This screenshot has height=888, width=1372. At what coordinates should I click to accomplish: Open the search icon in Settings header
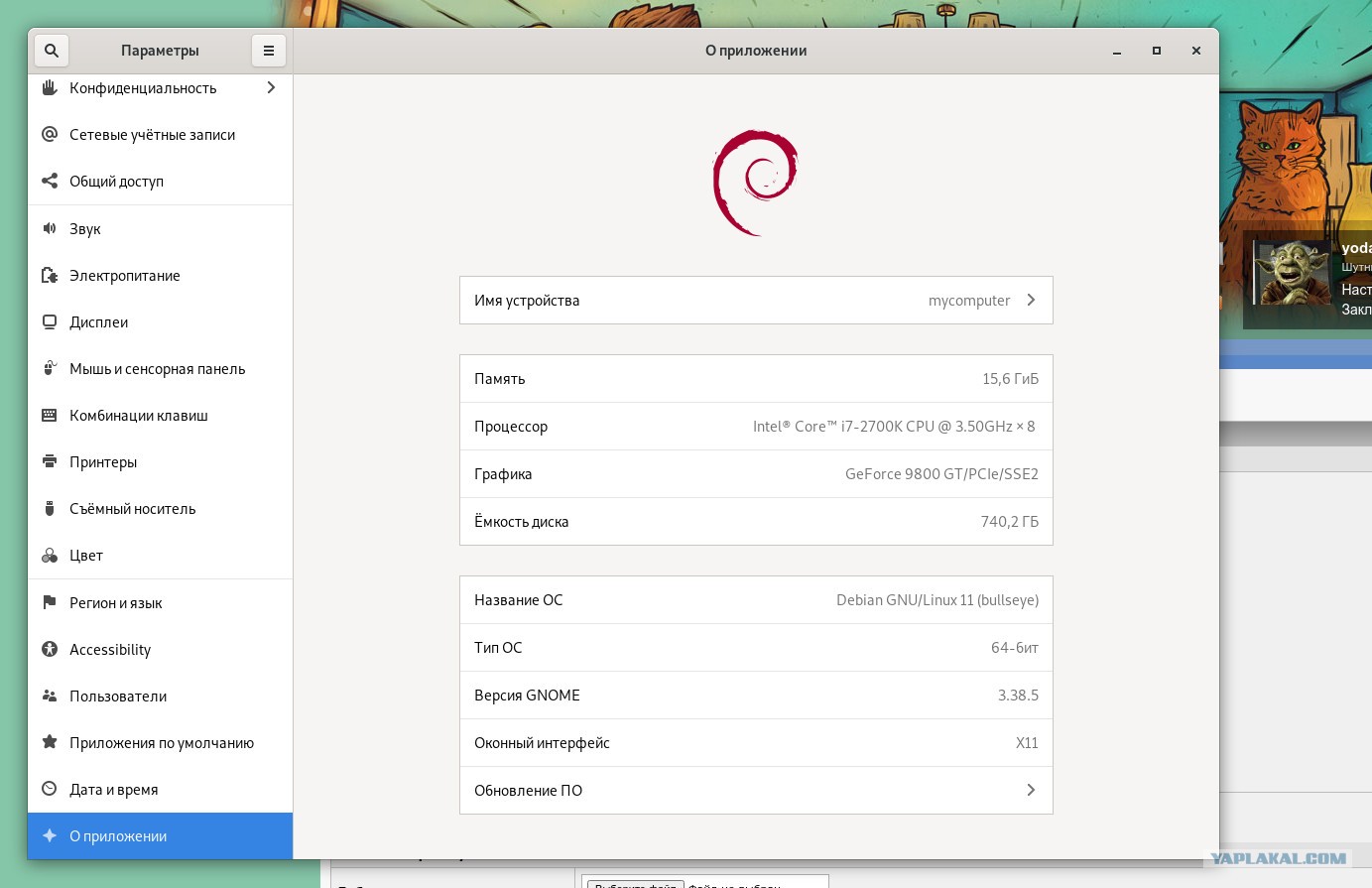pyautogui.click(x=51, y=51)
